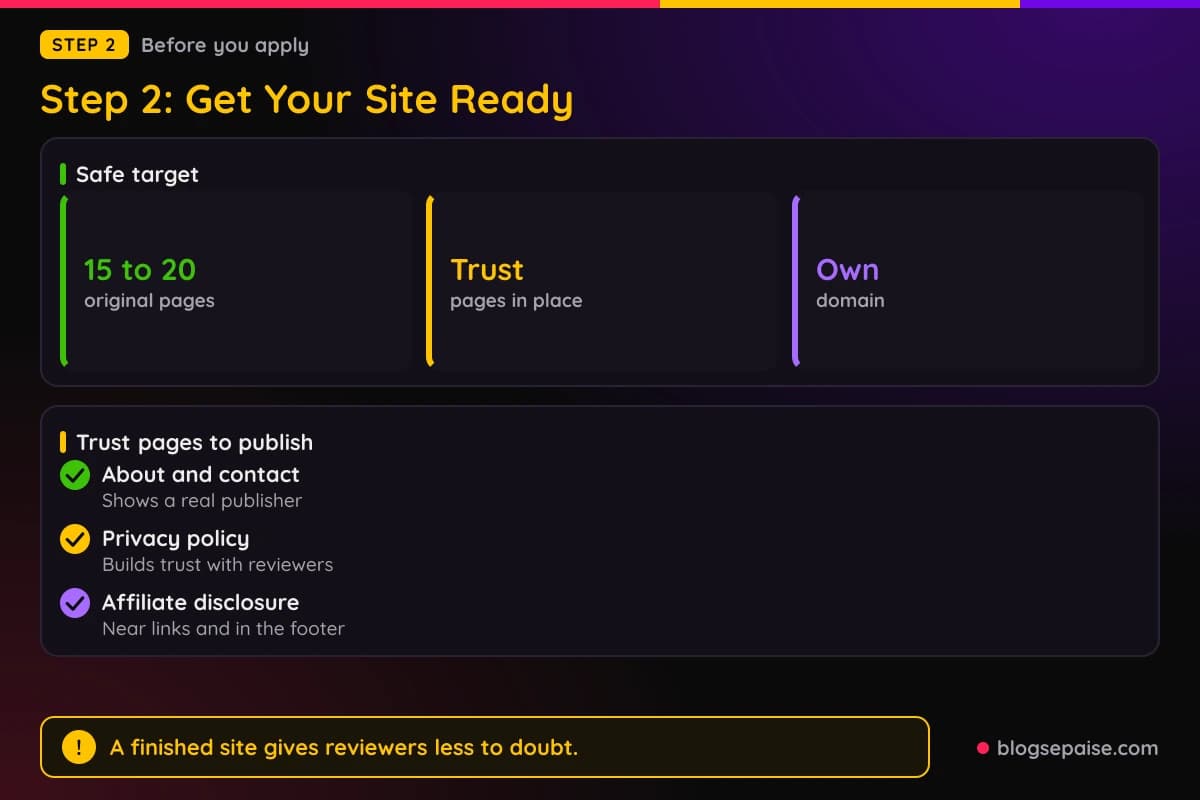This screenshot has width=1200, height=800.
Task: Click the red dot beside blogsepaise.com
Action: pyautogui.click(x=982, y=748)
